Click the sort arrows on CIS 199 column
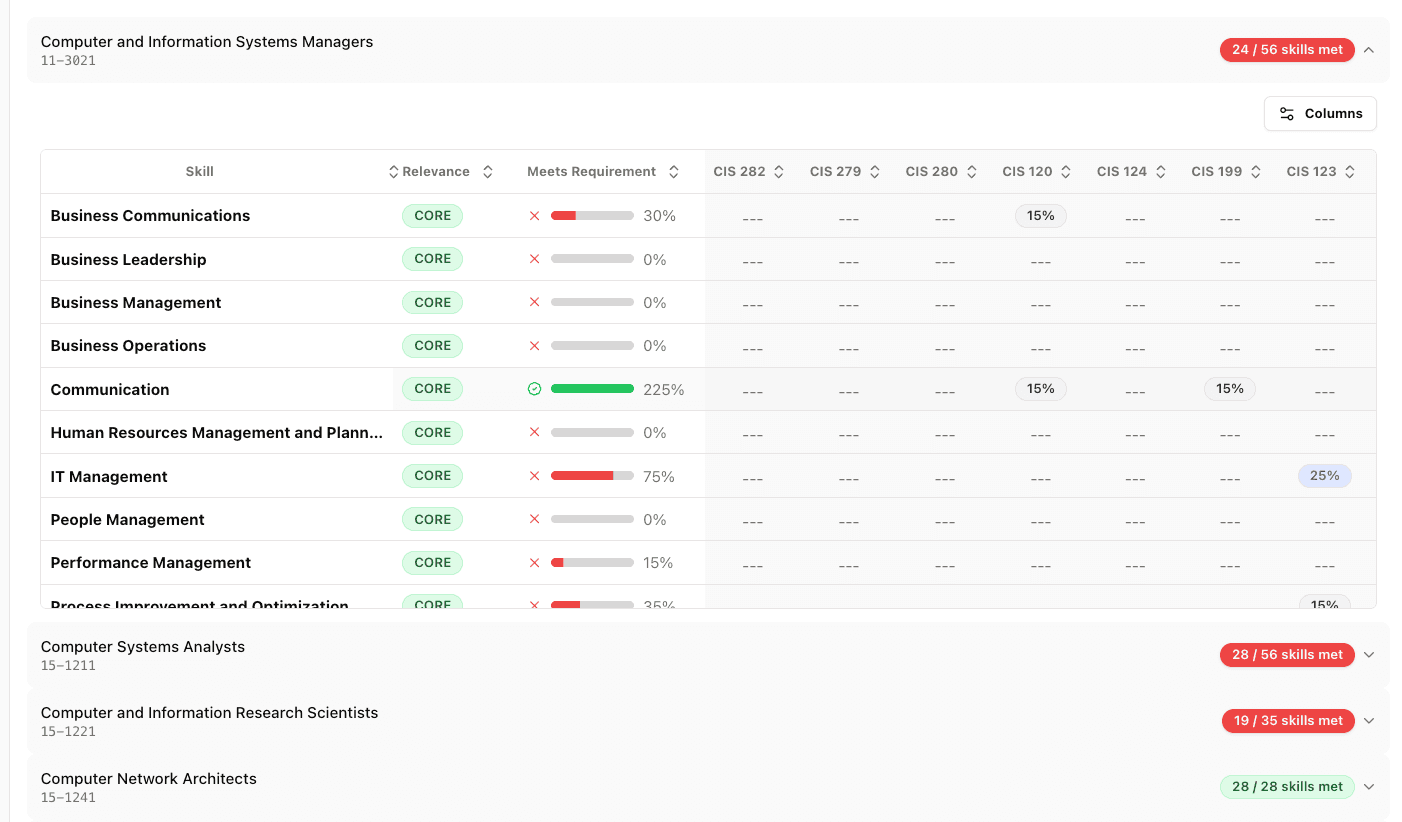 pos(1257,171)
